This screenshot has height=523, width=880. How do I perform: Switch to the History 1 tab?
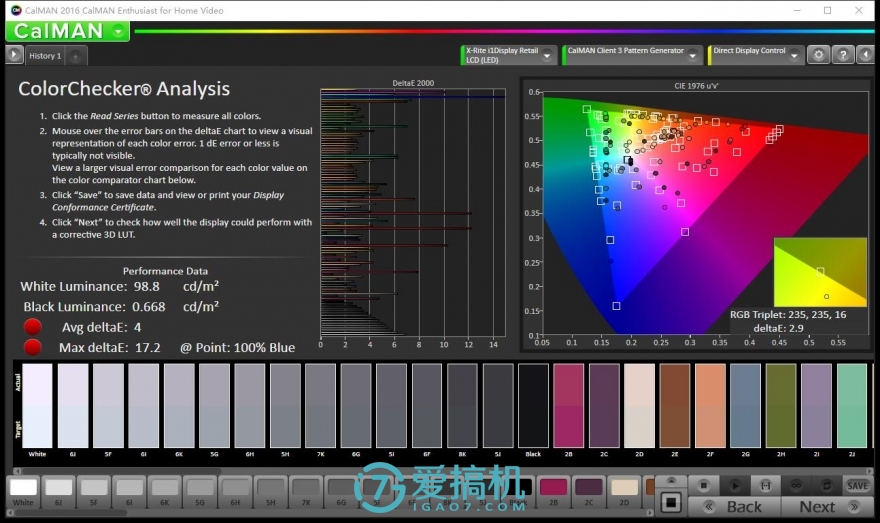coord(45,56)
